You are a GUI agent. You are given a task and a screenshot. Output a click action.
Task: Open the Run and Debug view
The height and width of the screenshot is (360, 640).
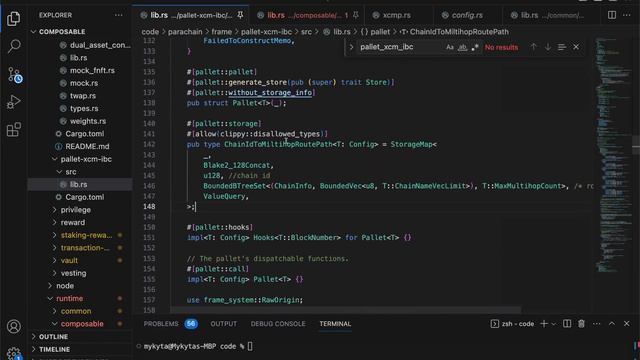pyautogui.click(x=13, y=102)
